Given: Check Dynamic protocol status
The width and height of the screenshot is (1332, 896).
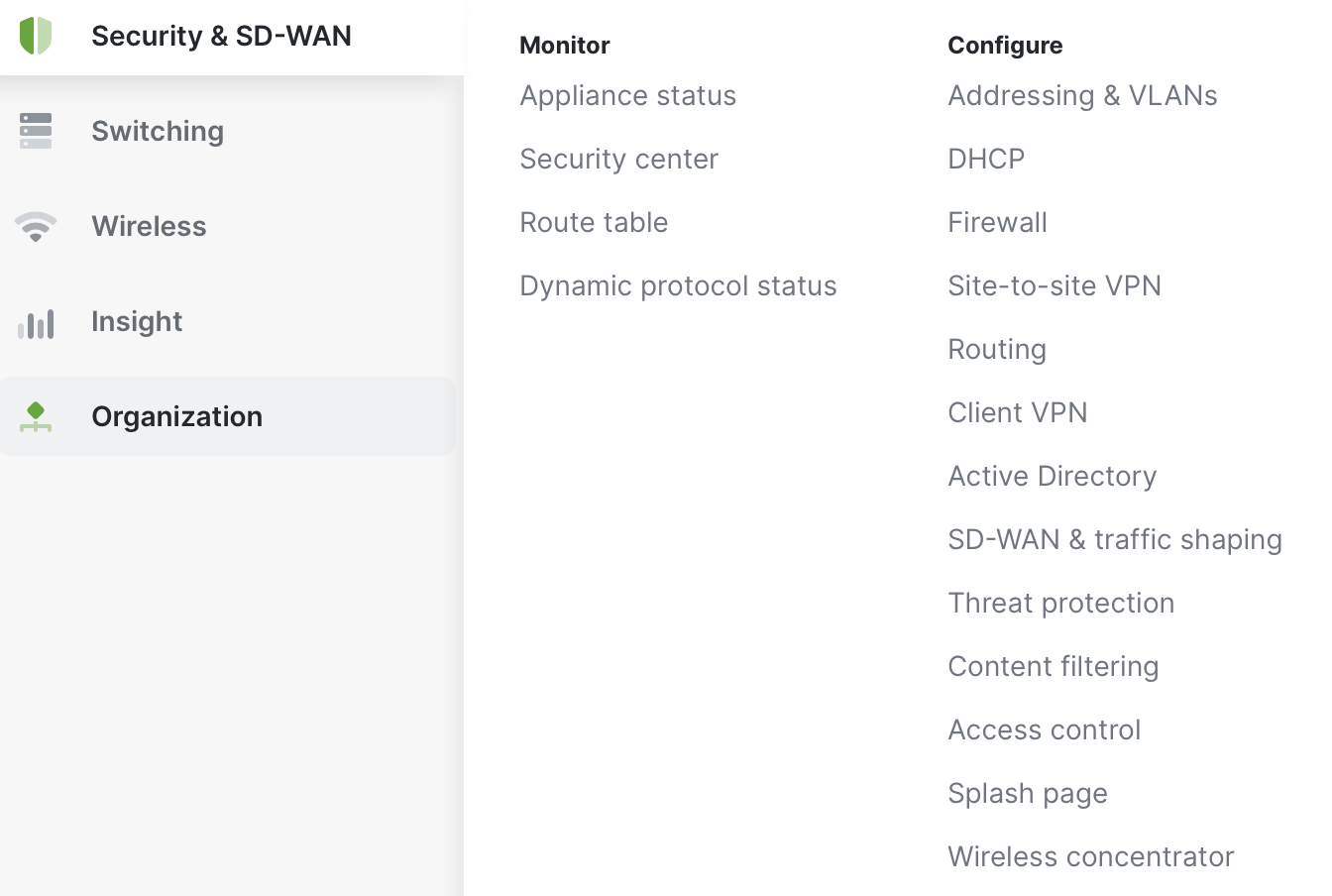Looking at the screenshot, I should [x=678, y=285].
